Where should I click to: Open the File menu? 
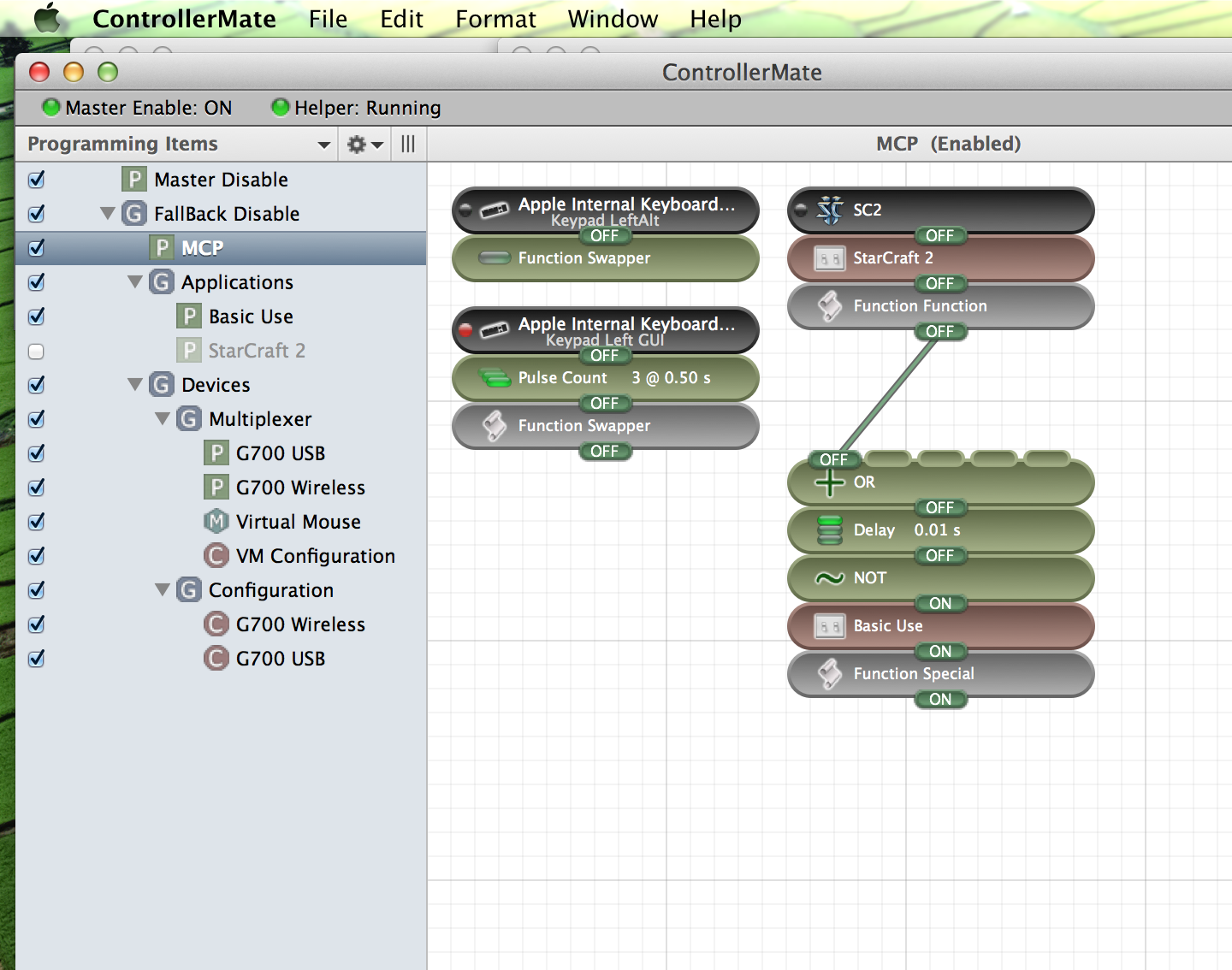pos(328,19)
